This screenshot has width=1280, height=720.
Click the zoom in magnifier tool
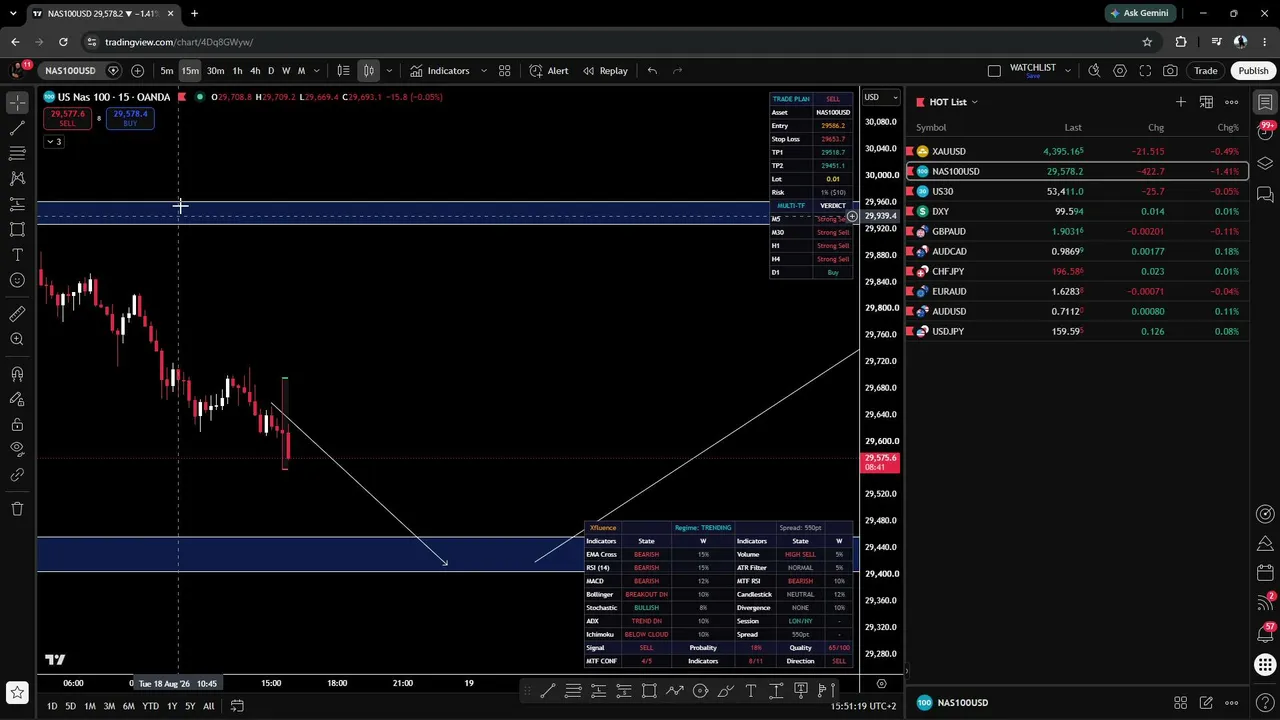[17, 340]
